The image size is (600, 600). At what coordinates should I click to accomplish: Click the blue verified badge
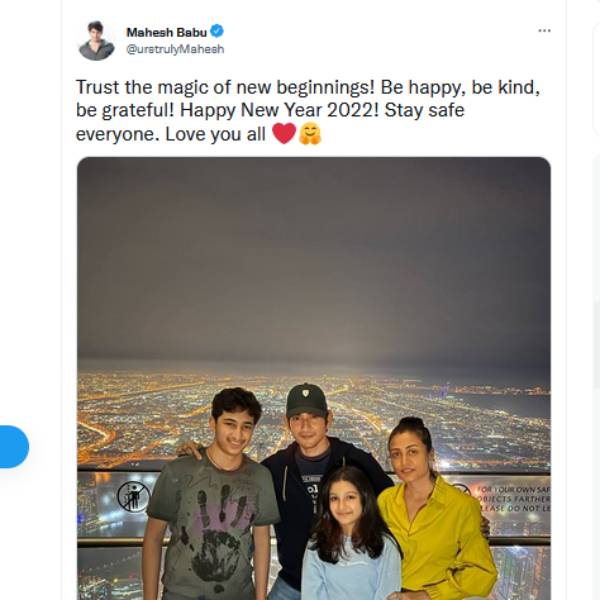click(x=217, y=31)
